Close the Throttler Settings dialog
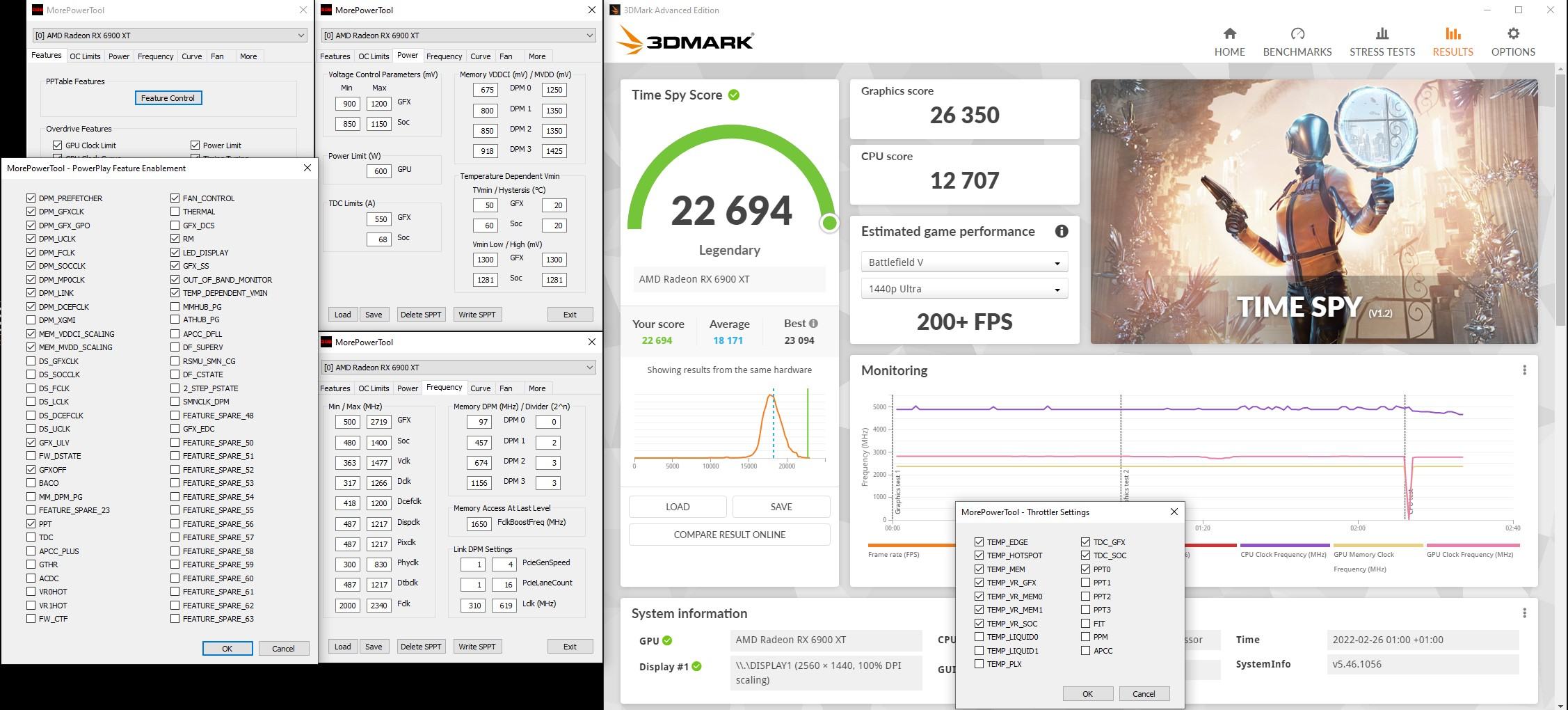The width and height of the screenshot is (1568, 710). pyautogui.click(x=1174, y=512)
